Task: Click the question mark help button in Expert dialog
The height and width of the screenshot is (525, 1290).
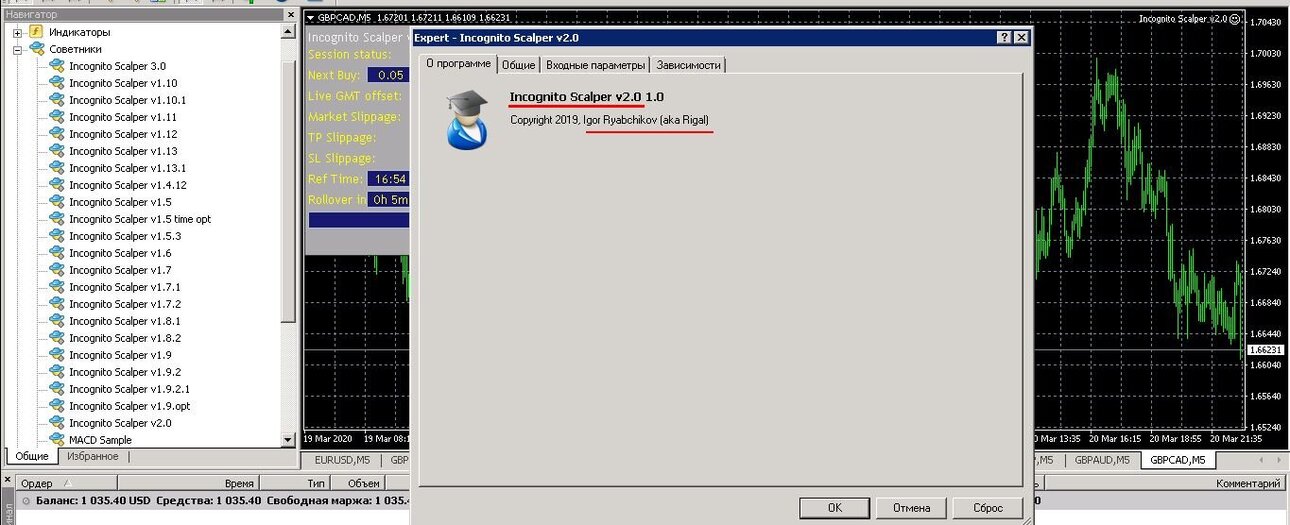Action: [1004, 37]
